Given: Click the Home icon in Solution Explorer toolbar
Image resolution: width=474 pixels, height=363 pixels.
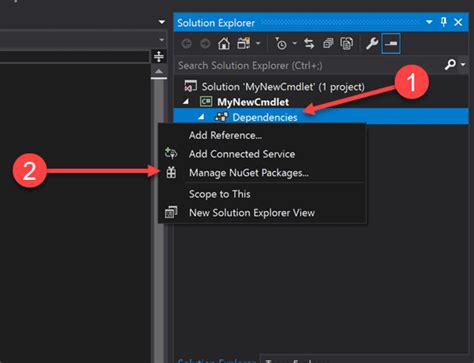Looking at the screenshot, I should pyautogui.click(x=224, y=44).
